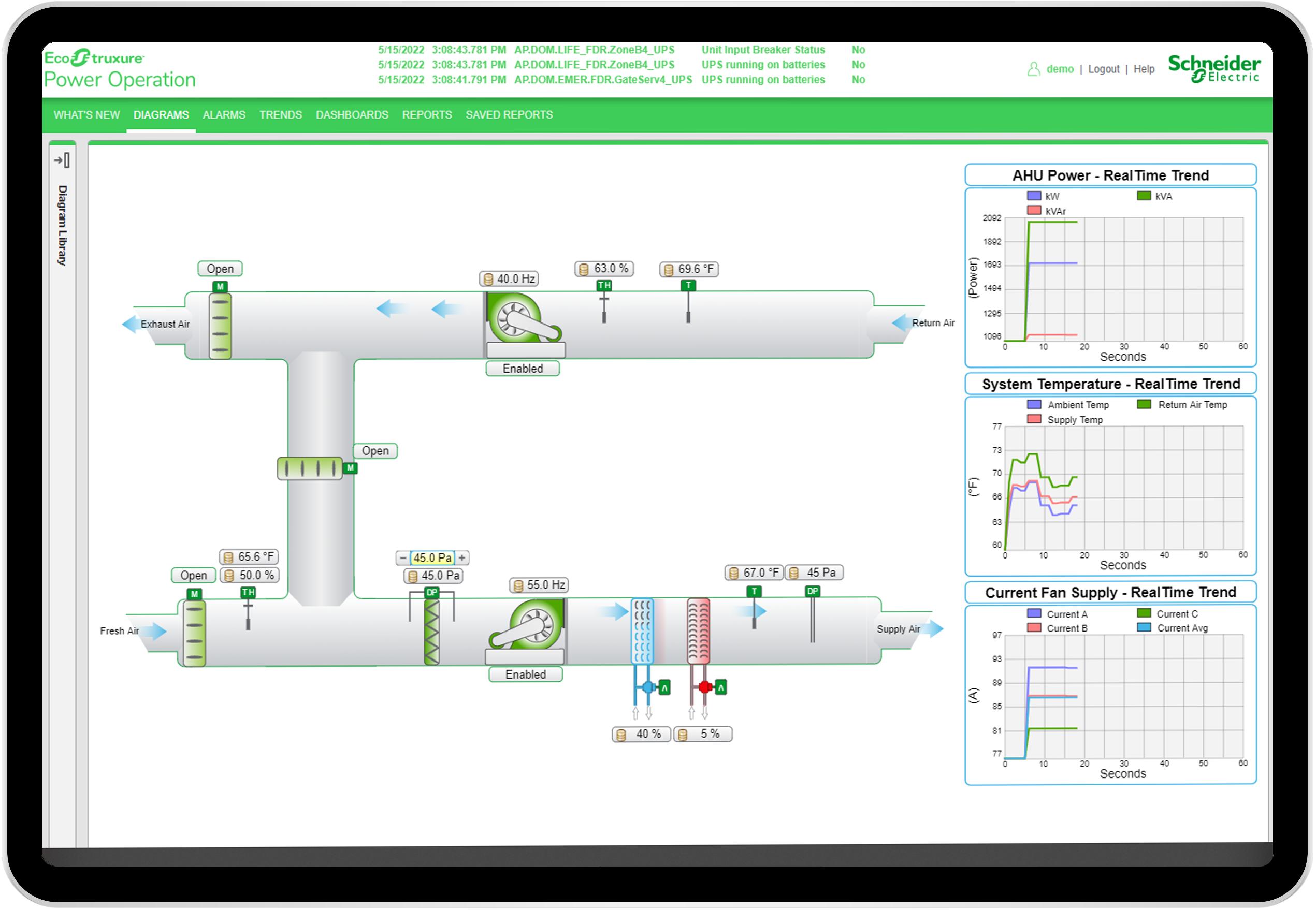Select the red heating coil
The width and height of the screenshot is (1316, 910).
[699, 630]
